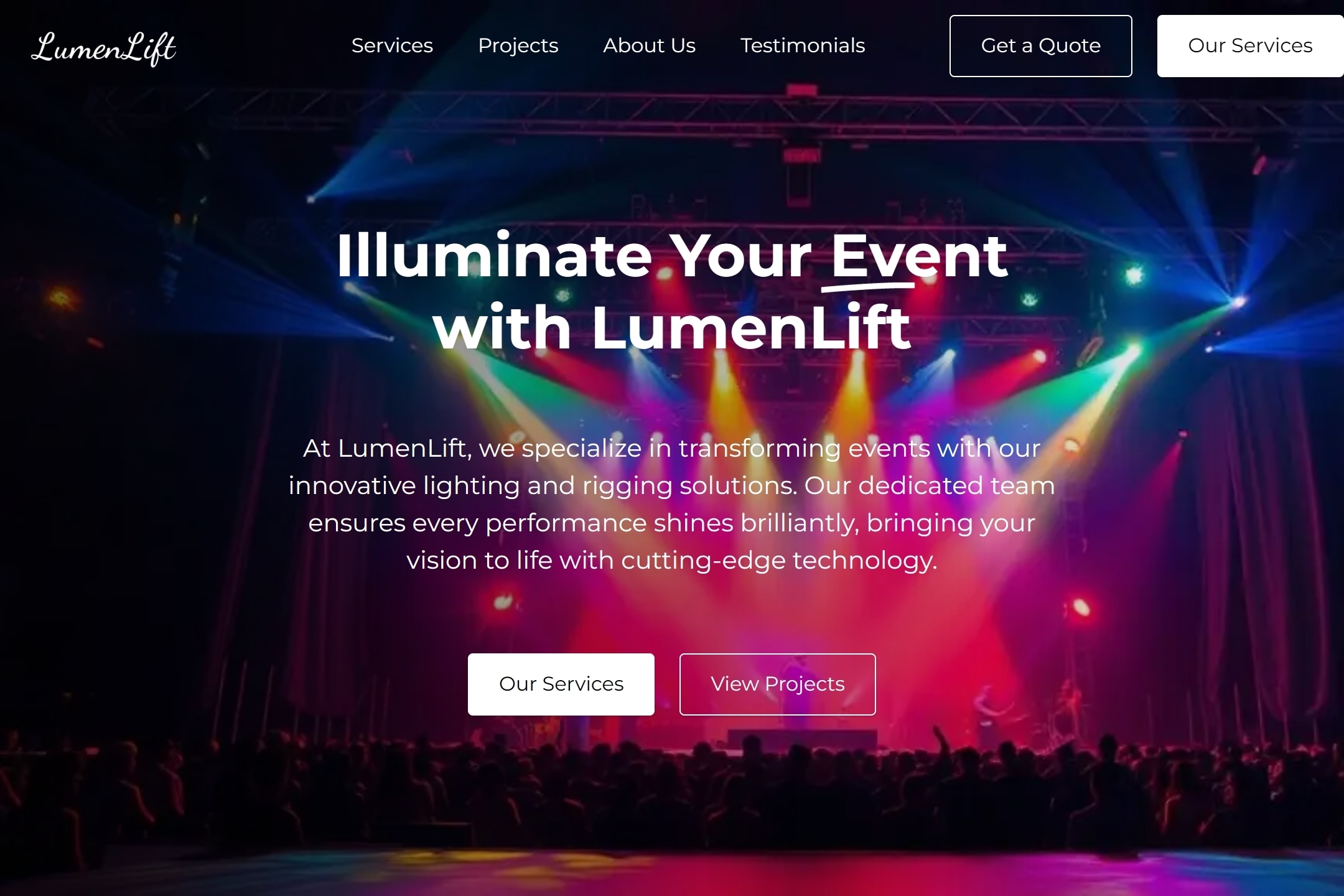Select the header's white Our Services button
This screenshot has height=896, width=1344.
(1250, 46)
